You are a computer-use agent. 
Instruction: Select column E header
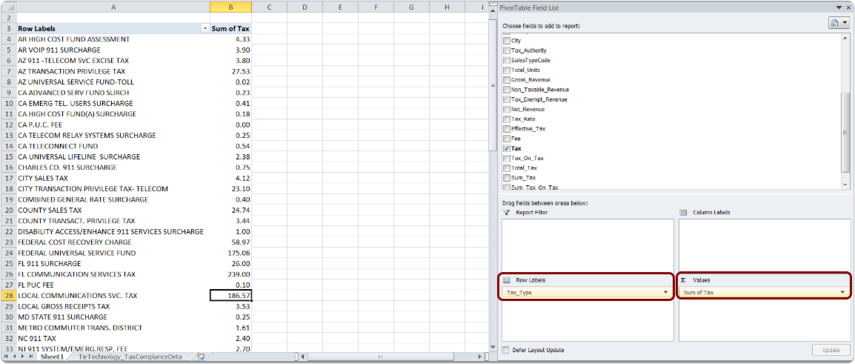pyautogui.click(x=340, y=7)
